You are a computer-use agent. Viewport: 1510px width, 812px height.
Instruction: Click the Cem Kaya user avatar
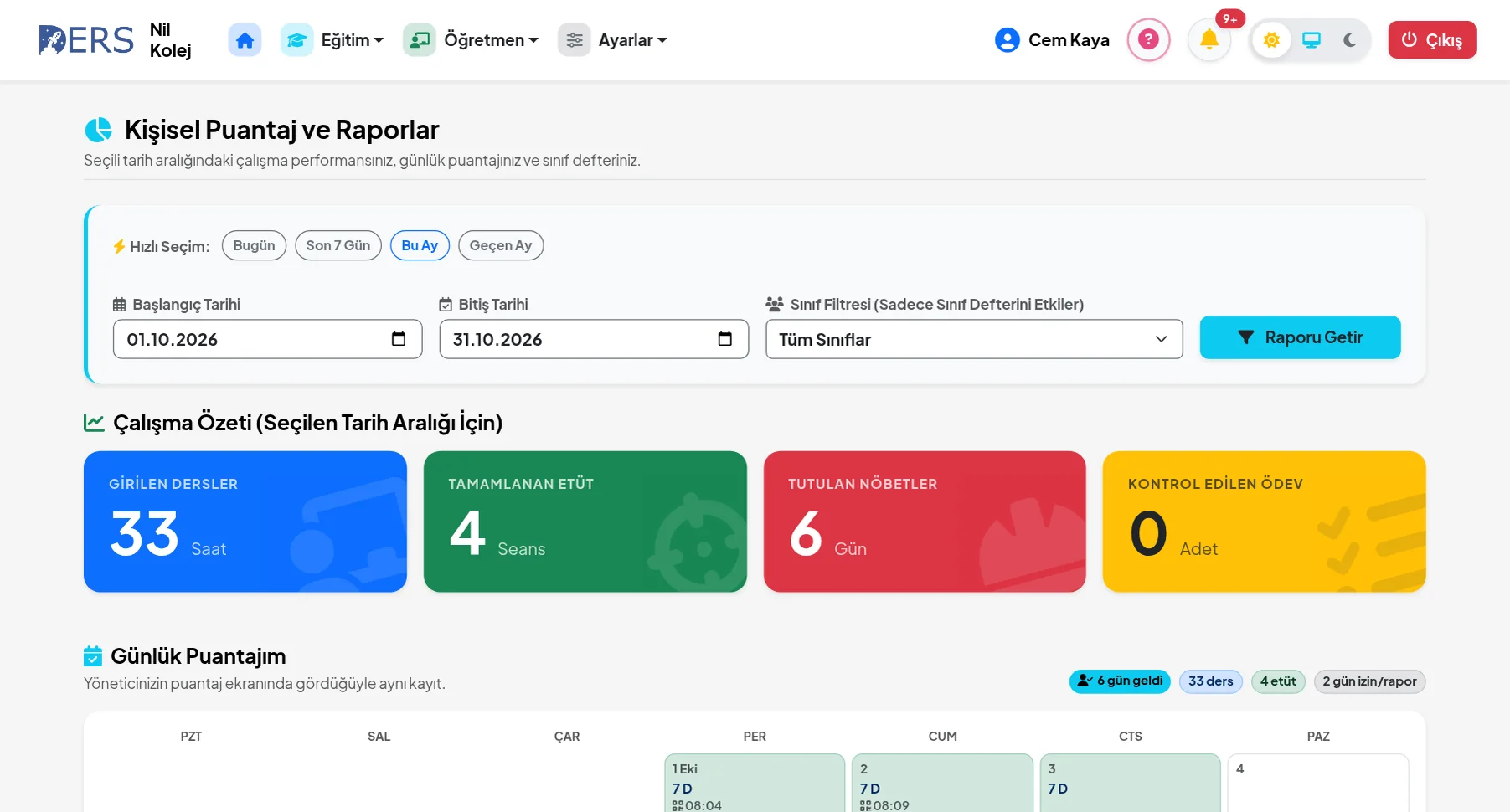click(x=1007, y=40)
